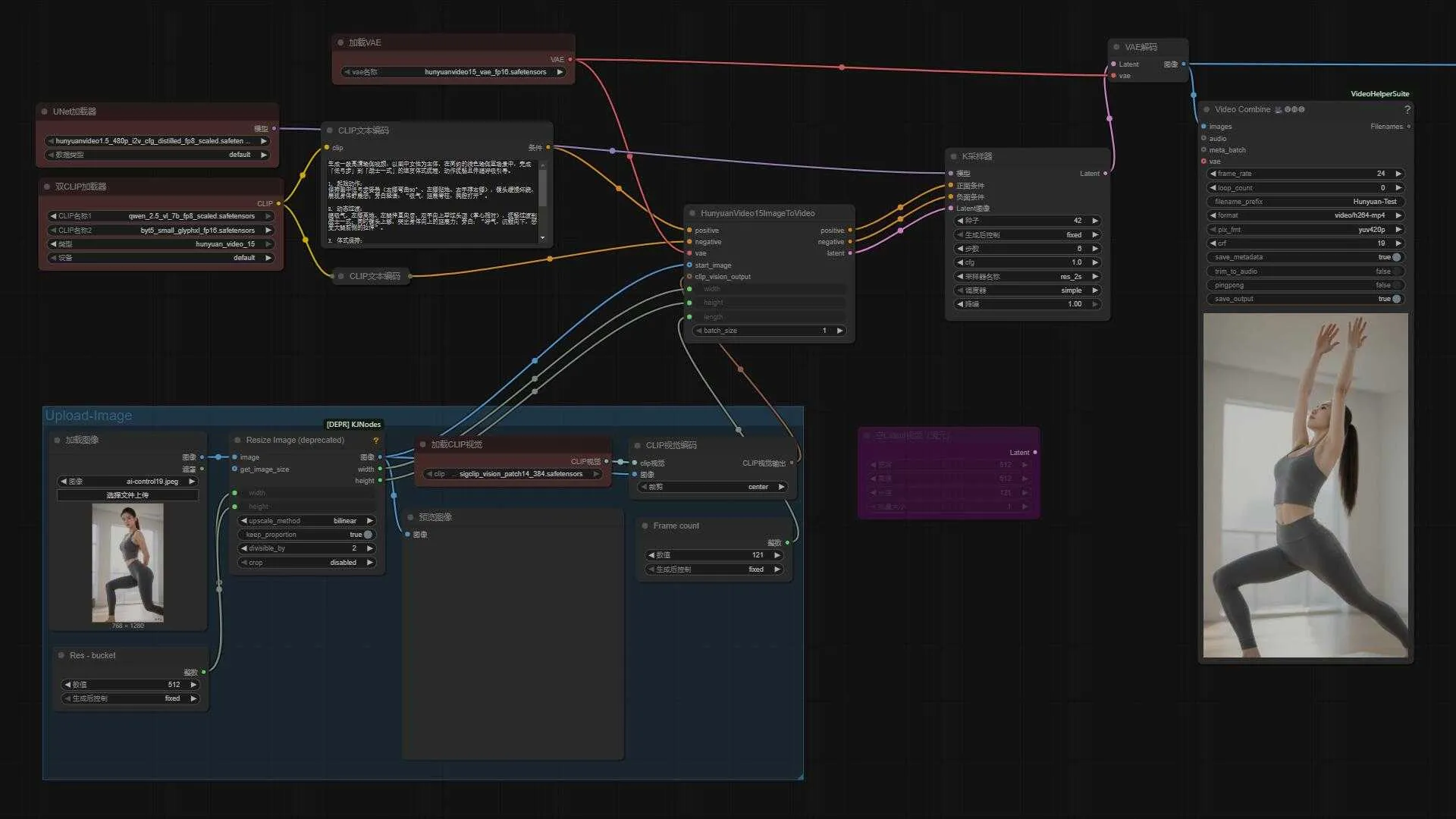Toggle save_metadata in Video Combine
Viewport: 1456px width, 819px height.
(x=1396, y=257)
